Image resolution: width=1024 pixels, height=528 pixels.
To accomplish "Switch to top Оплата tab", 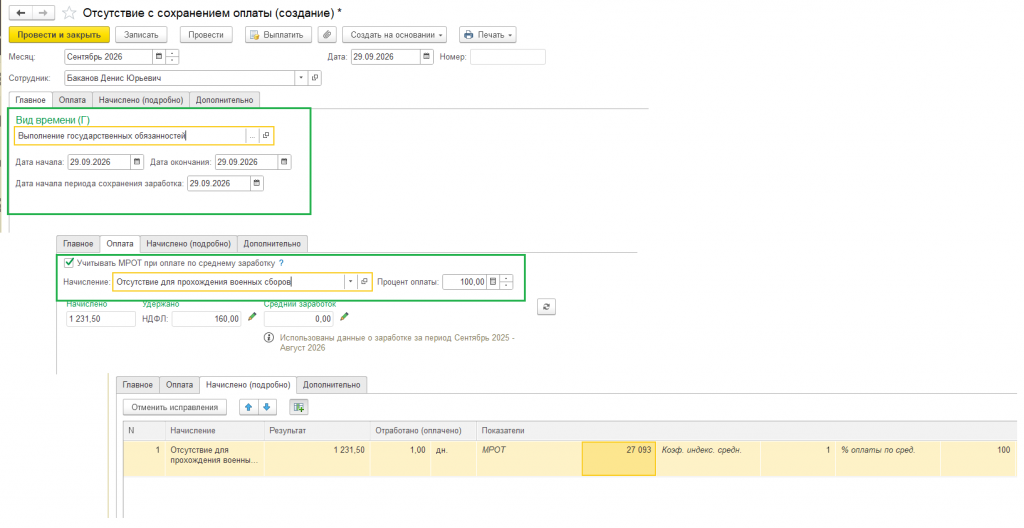I will pos(72,100).
